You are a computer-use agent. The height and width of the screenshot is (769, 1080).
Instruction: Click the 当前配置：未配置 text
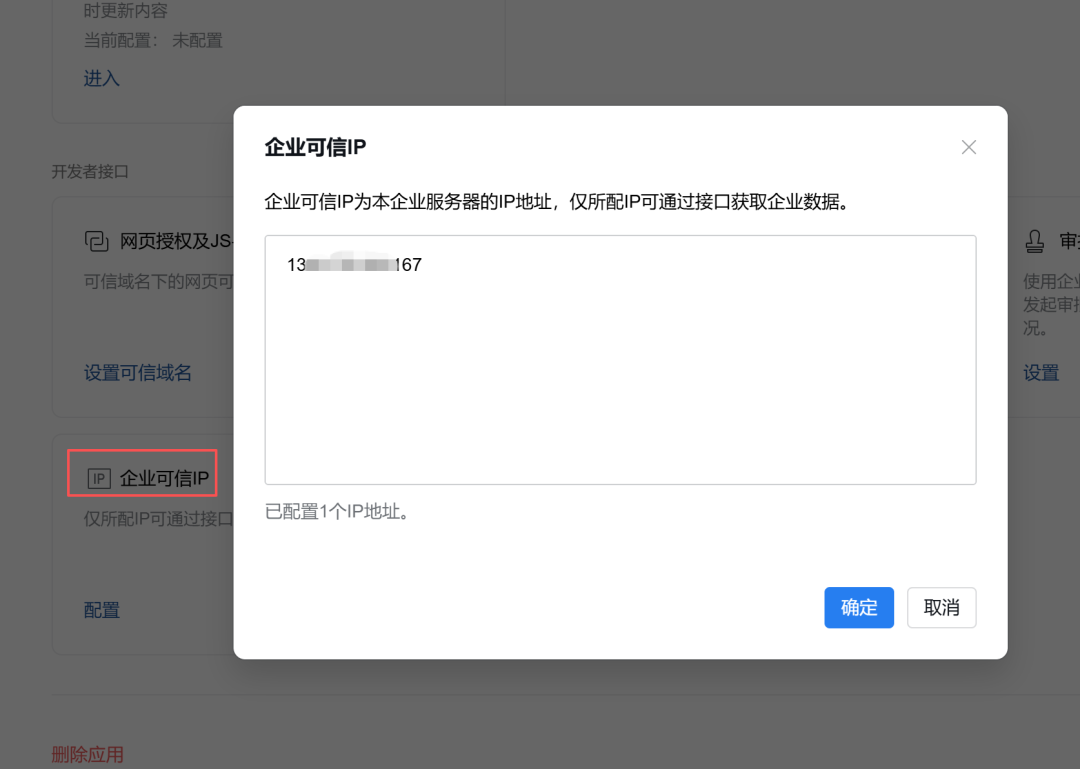point(152,40)
